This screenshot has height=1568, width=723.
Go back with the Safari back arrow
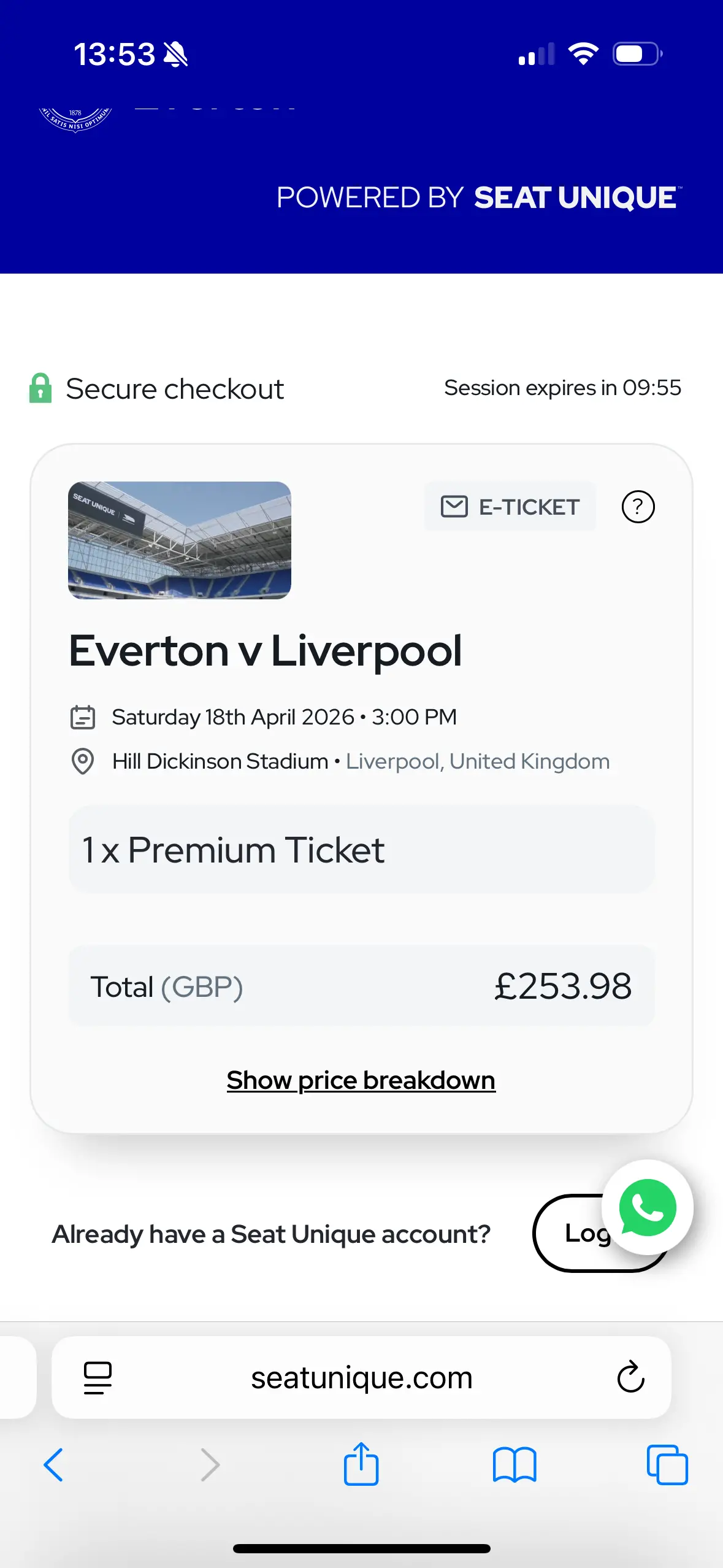54,1464
